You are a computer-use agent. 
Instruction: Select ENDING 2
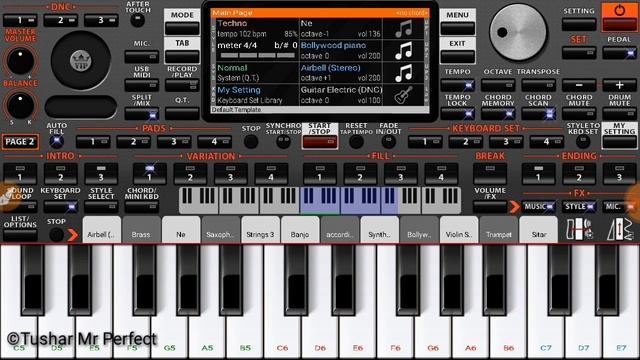coord(579,173)
